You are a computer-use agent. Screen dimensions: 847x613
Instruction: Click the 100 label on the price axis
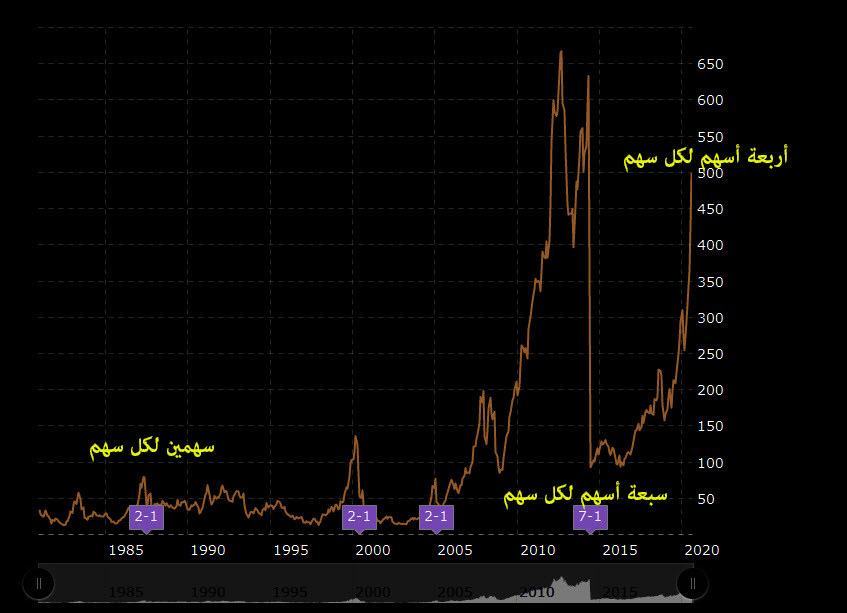pyautogui.click(x=711, y=463)
